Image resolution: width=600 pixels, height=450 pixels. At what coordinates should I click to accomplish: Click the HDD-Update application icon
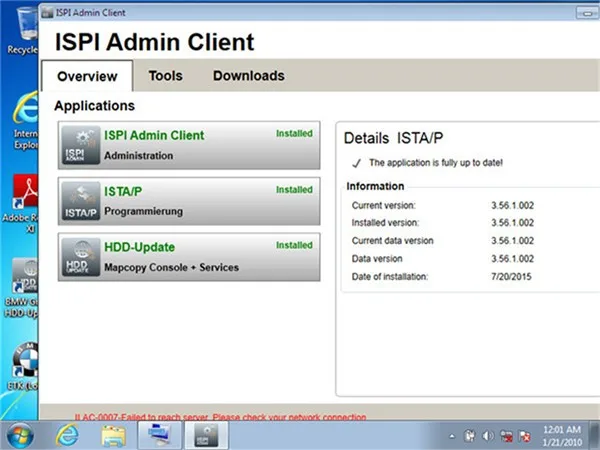[81, 257]
